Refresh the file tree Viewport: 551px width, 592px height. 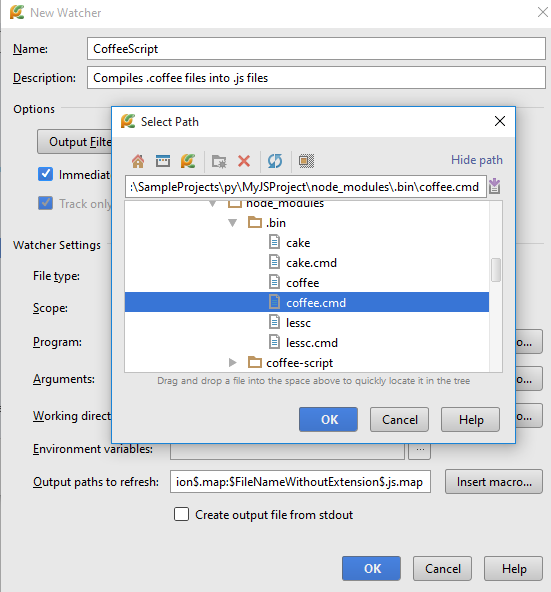(275, 161)
